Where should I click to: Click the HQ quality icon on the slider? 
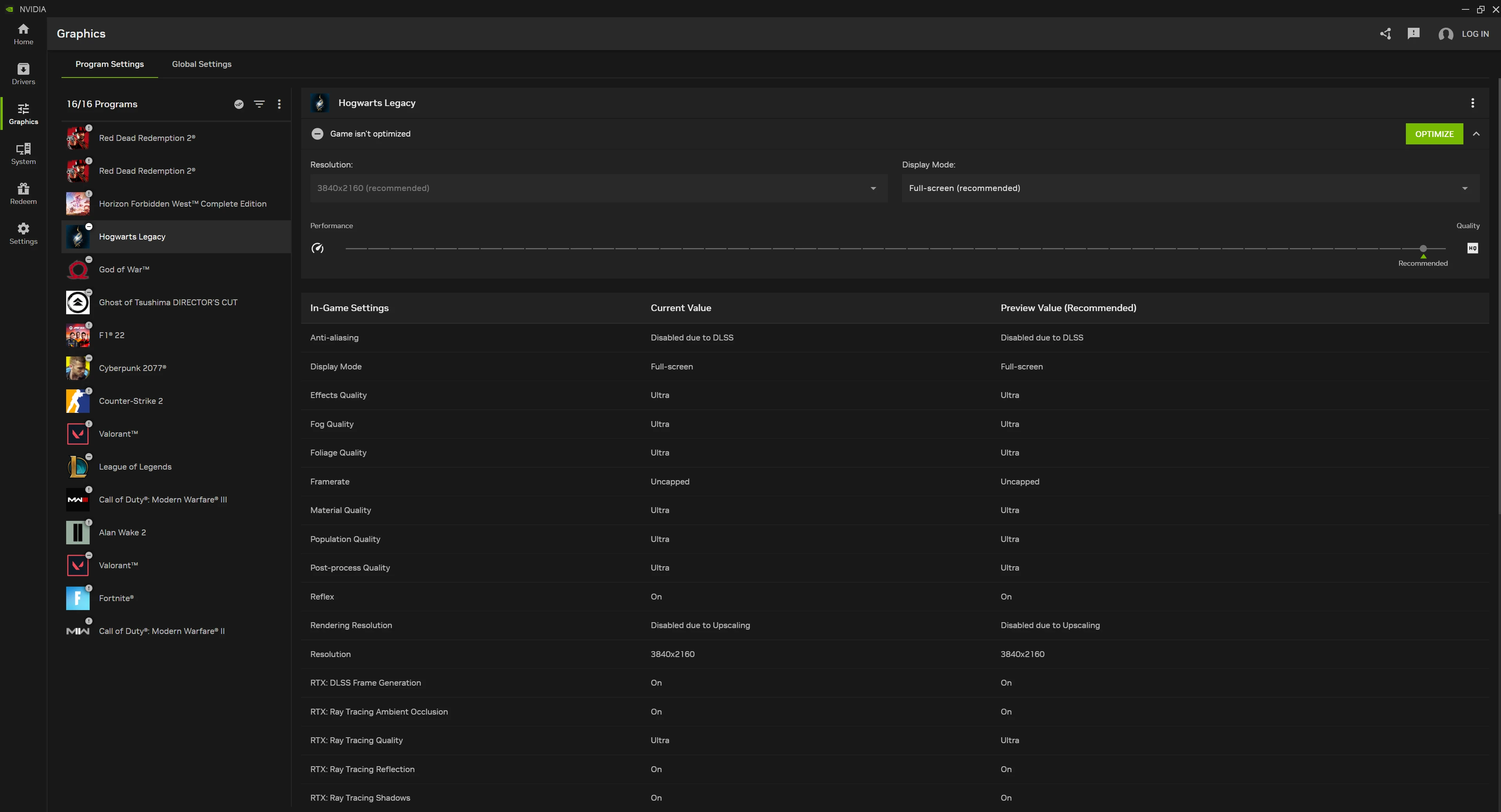pyautogui.click(x=1472, y=248)
